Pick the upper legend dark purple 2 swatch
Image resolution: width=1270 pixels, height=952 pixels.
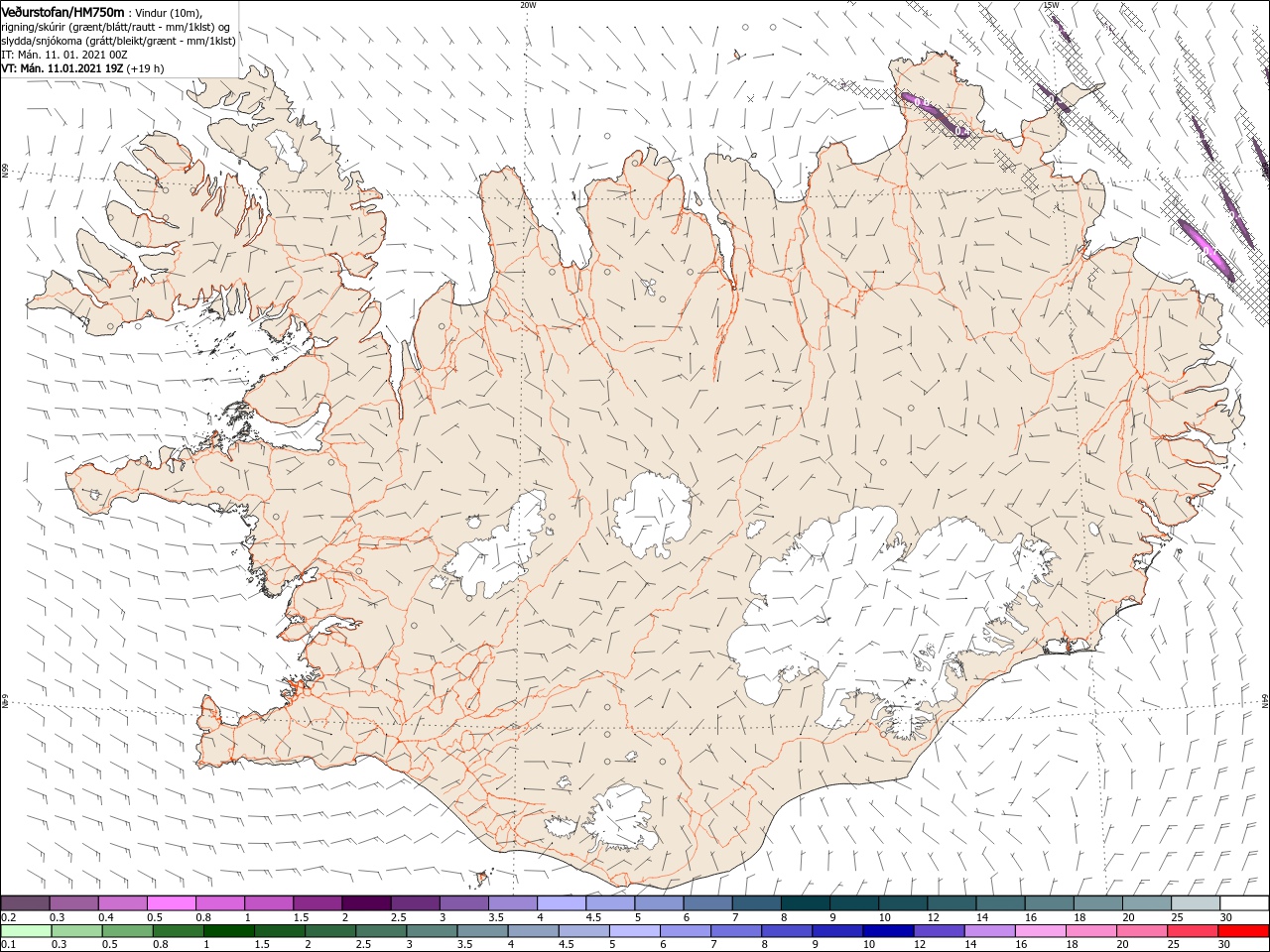pos(366,902)
